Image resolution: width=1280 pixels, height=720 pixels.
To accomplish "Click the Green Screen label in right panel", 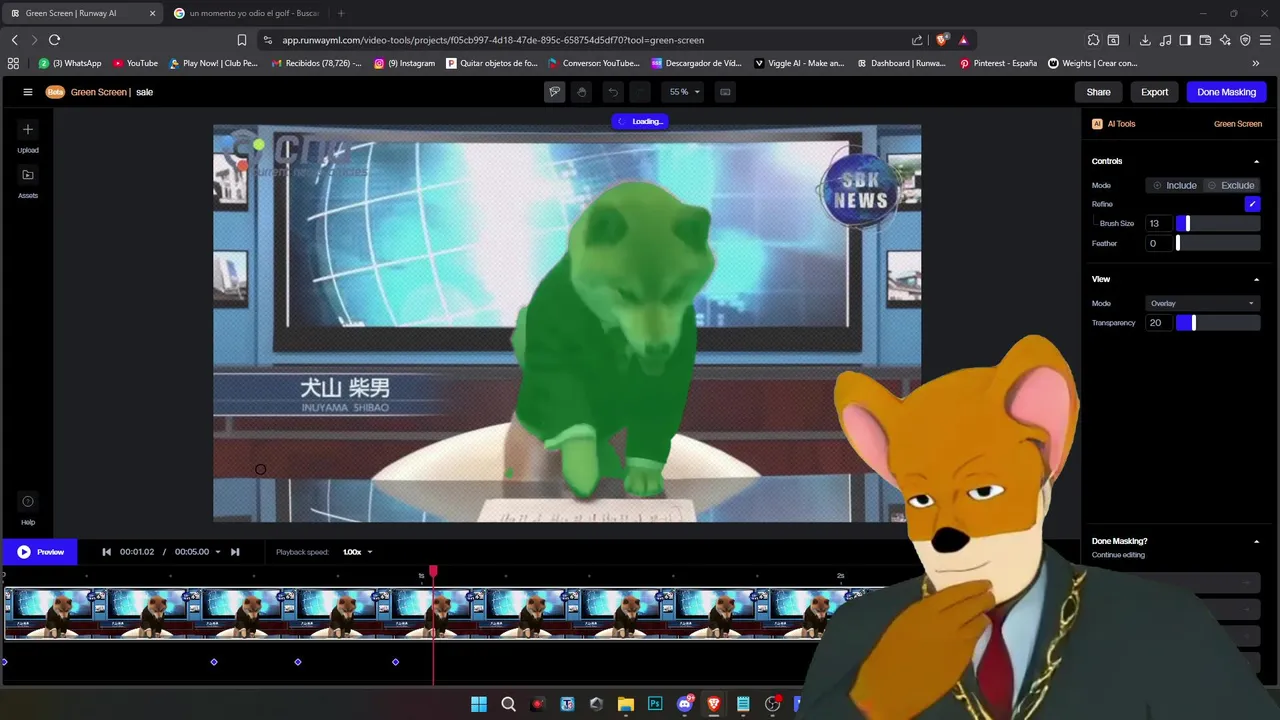I will click(1237, 124).
